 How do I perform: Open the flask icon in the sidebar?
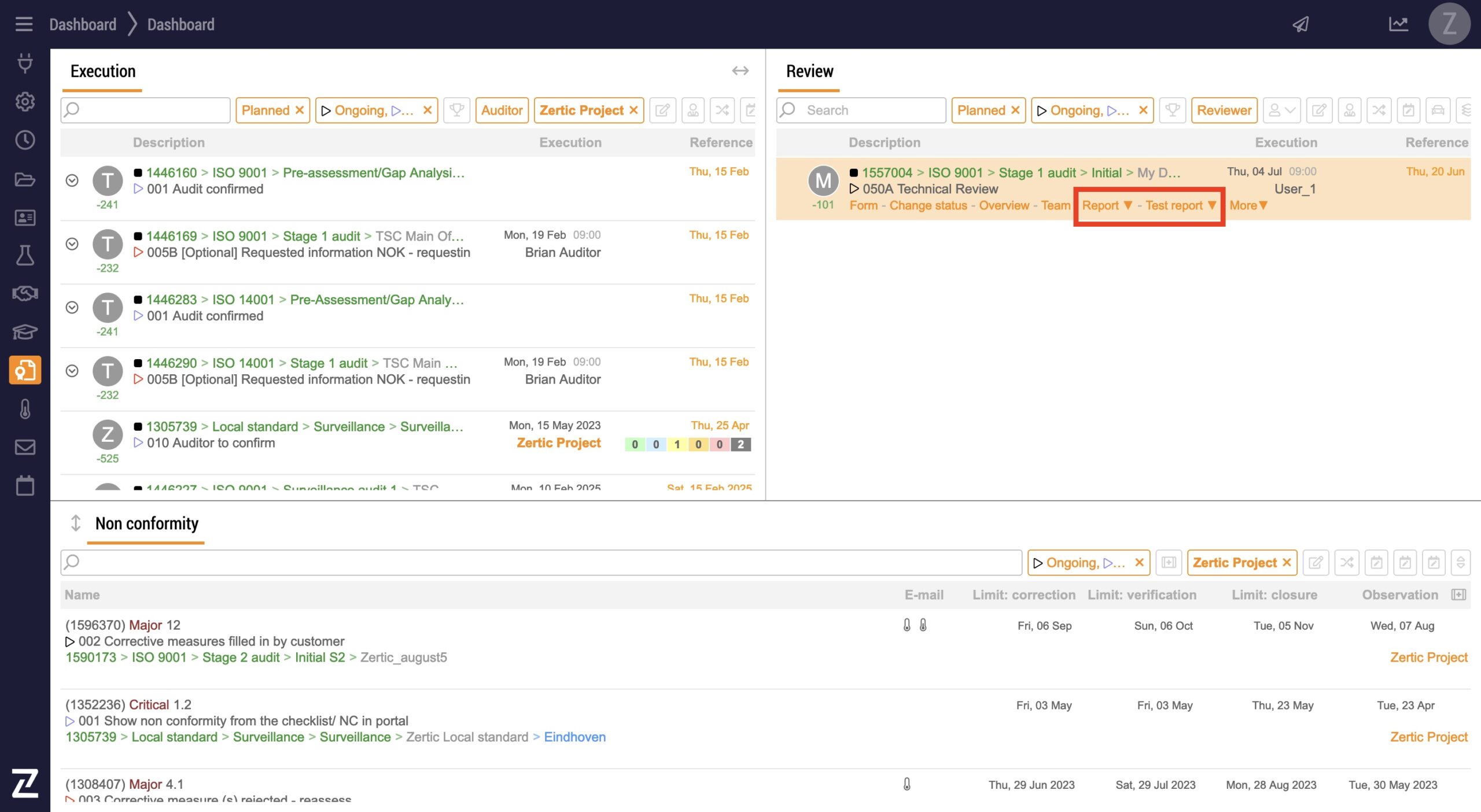[25, 255]
